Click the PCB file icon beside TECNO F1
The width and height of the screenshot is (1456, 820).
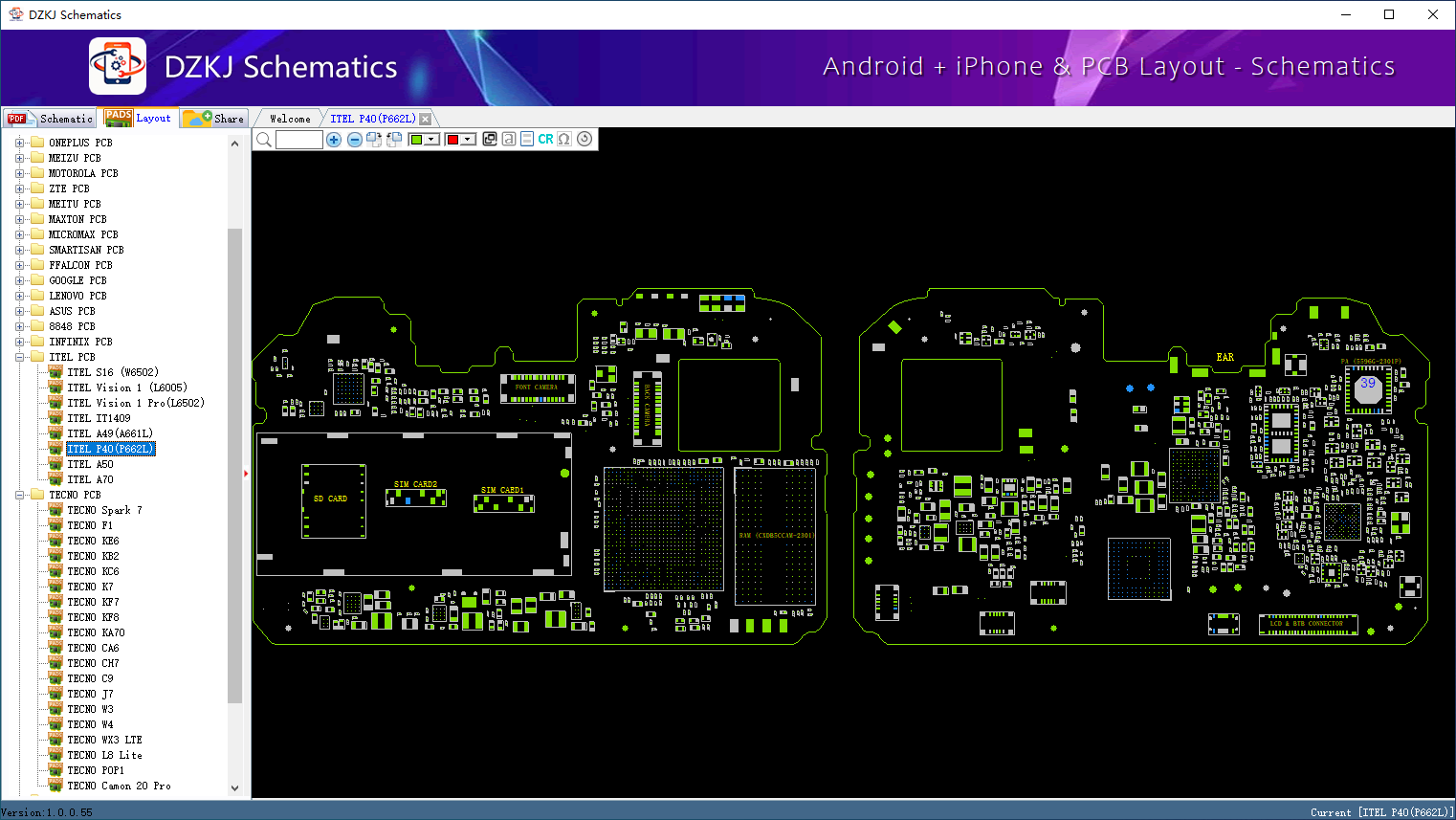point(55,525)
